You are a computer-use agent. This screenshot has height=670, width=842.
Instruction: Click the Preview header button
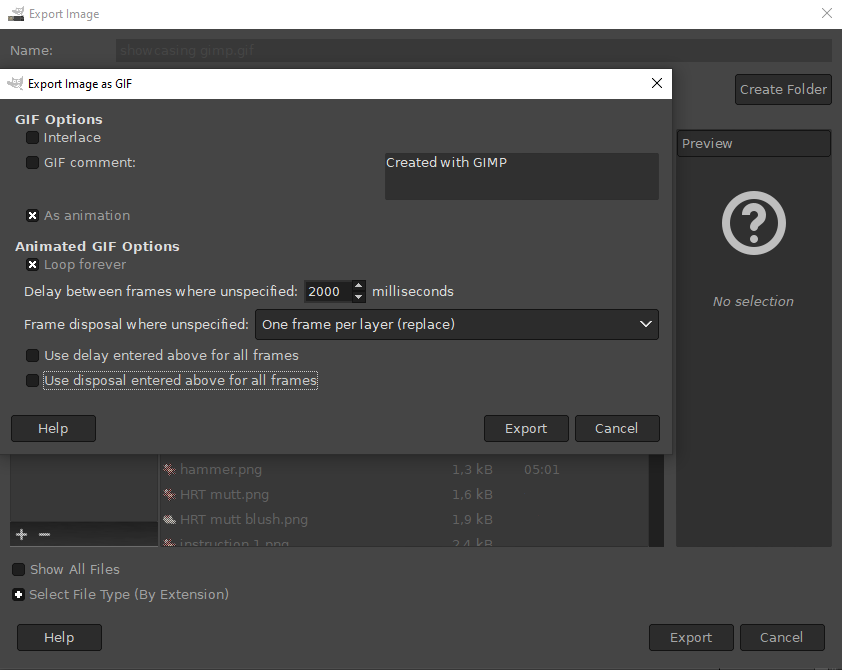tap(753, 143)
